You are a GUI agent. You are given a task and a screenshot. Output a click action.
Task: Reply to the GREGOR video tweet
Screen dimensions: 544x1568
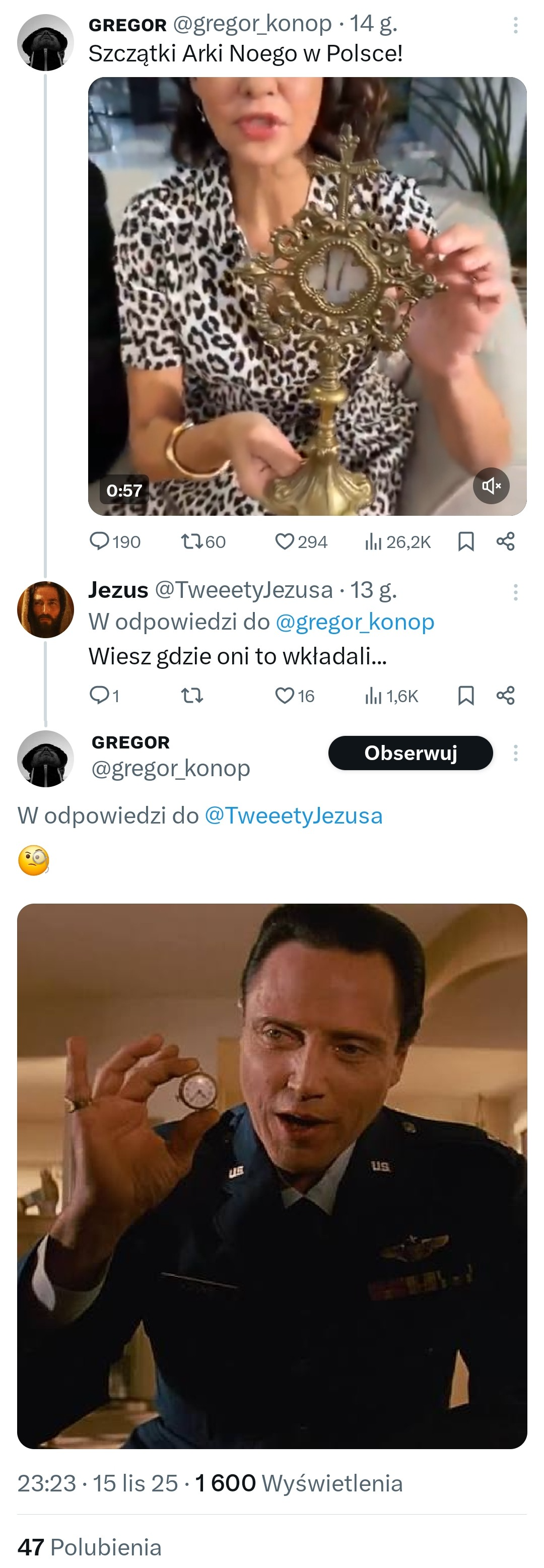tap(99, 541)
